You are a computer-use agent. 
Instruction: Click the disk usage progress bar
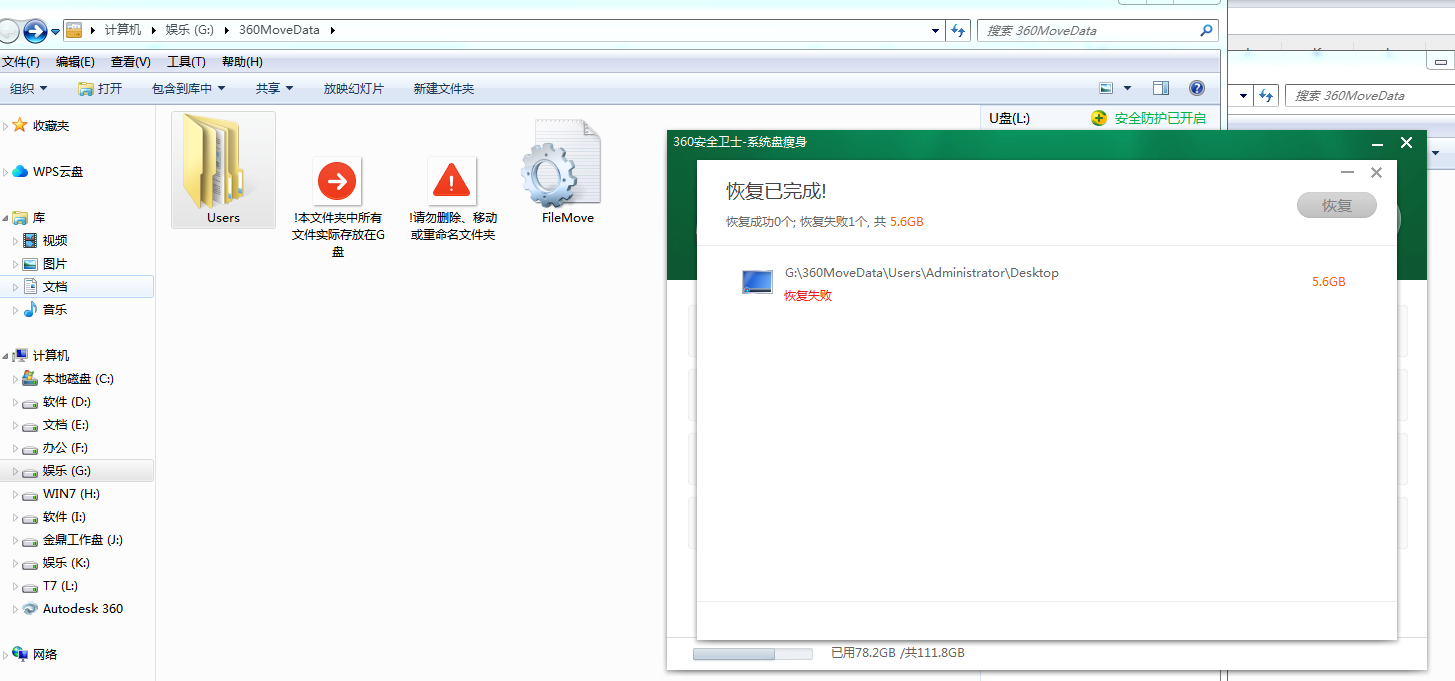(x=752, y=654)
